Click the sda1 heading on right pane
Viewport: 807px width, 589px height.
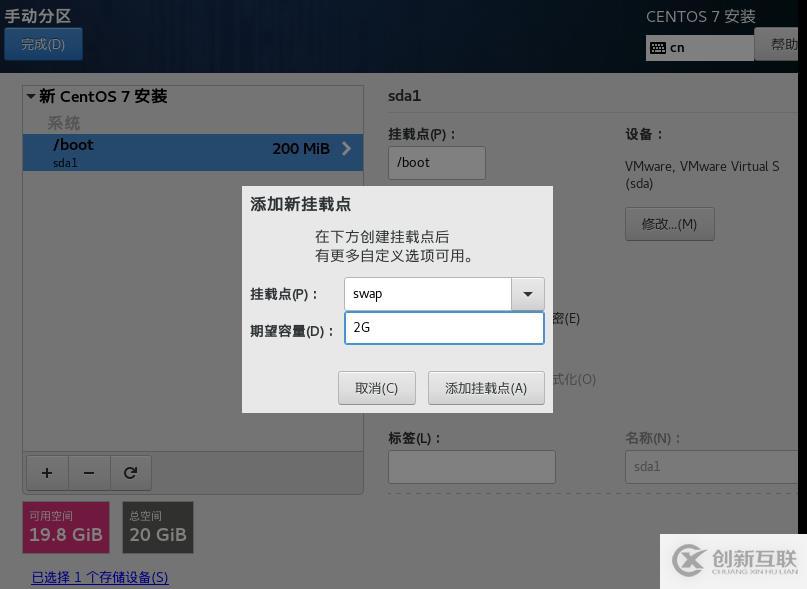[x=405, y=96]
